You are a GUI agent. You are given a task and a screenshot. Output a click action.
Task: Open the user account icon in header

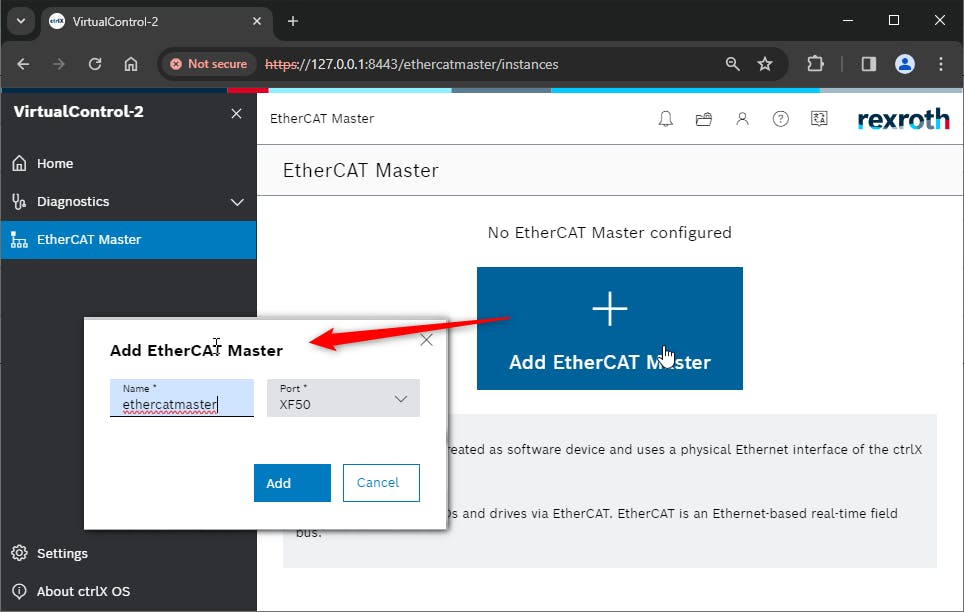(x=742, y=119)
